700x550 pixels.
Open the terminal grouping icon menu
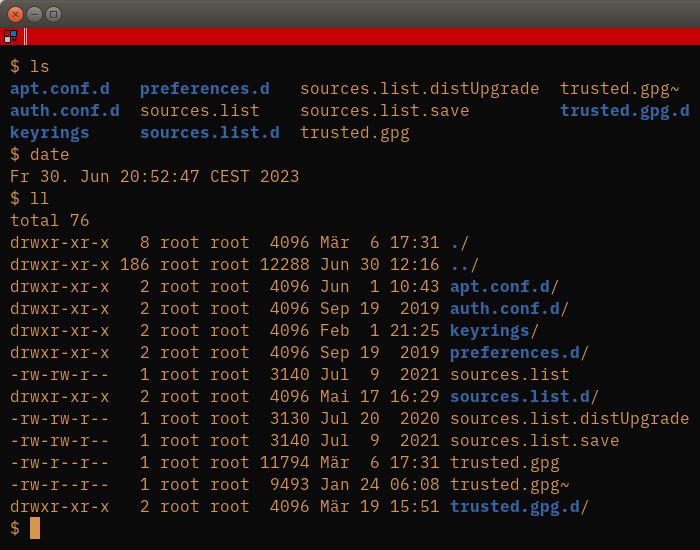(x=10, y=36)
